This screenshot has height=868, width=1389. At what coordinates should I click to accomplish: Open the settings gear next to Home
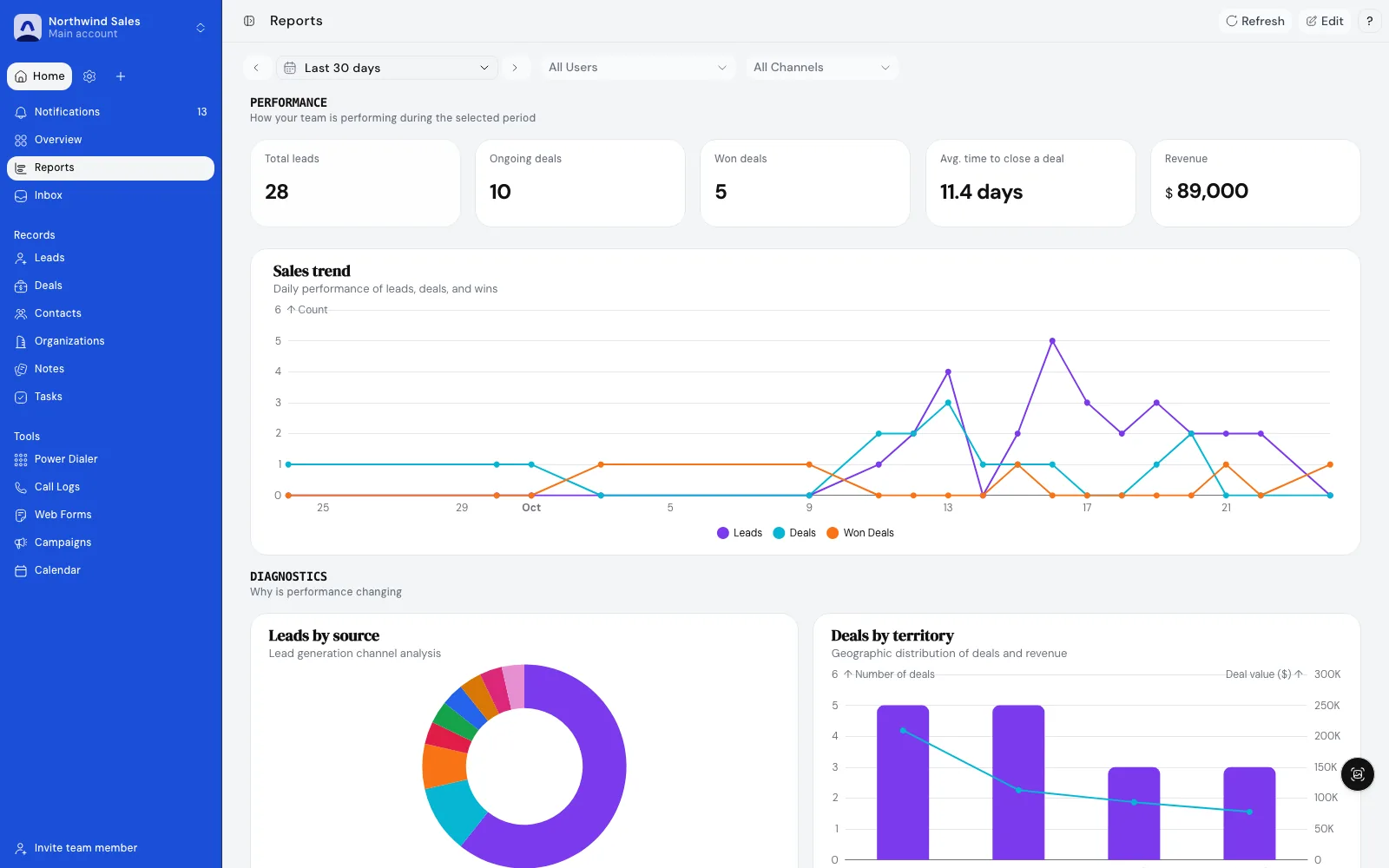click(x=89, y=76)
